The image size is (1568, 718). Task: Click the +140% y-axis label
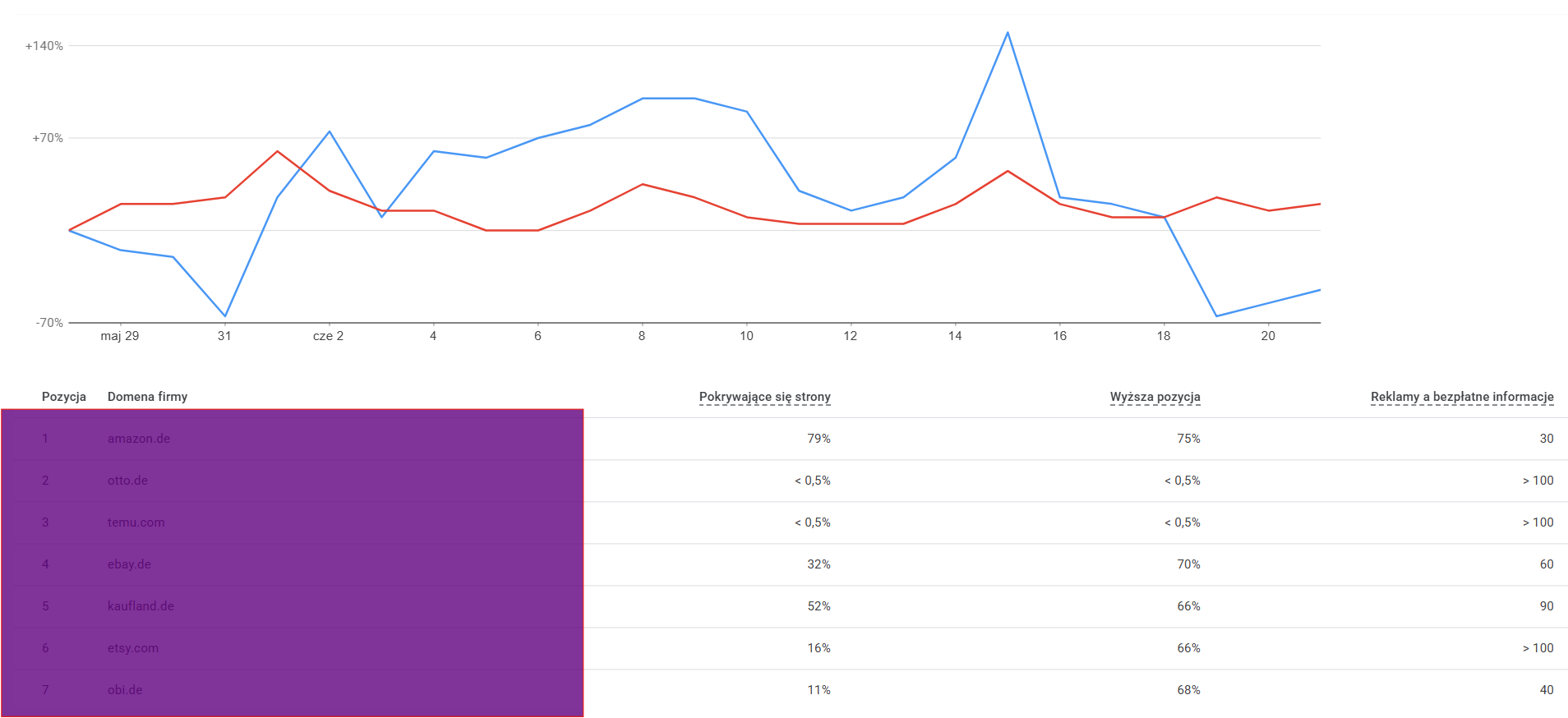pyautogui.click(x=44, y=46)
